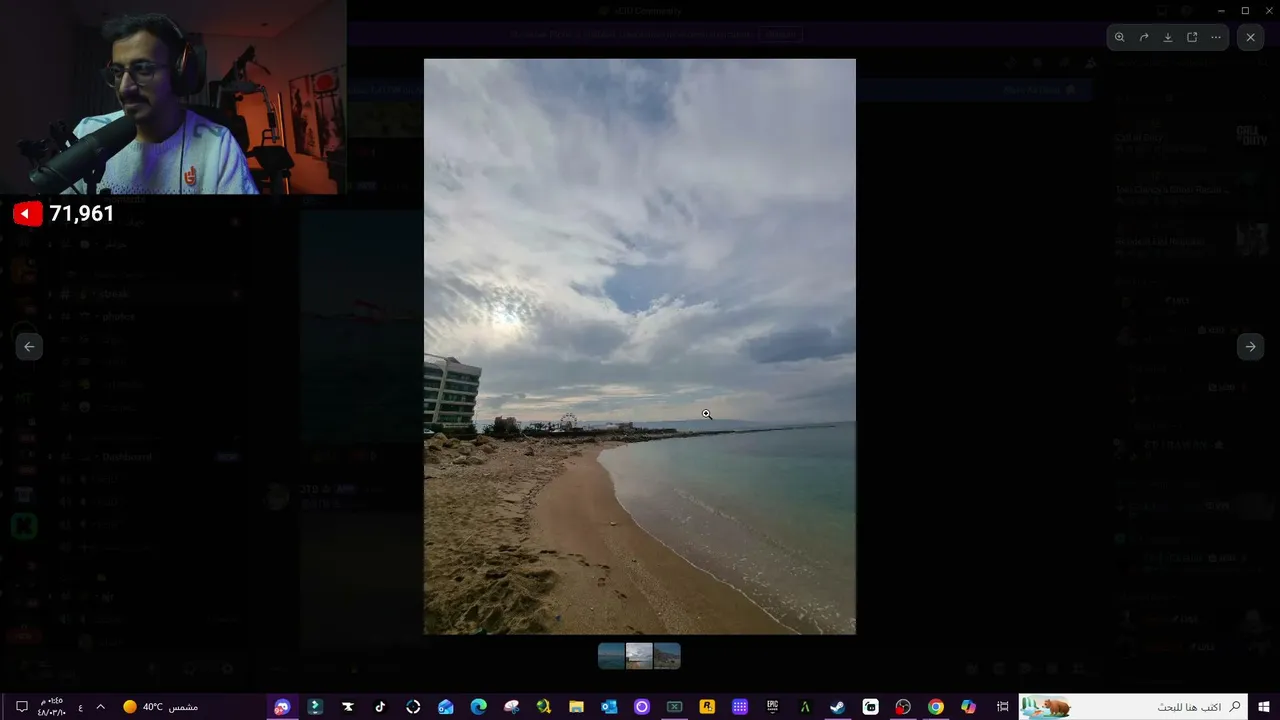
Task: Open the notification center icon
Action: pyautogui.click(x=21, y=707)
